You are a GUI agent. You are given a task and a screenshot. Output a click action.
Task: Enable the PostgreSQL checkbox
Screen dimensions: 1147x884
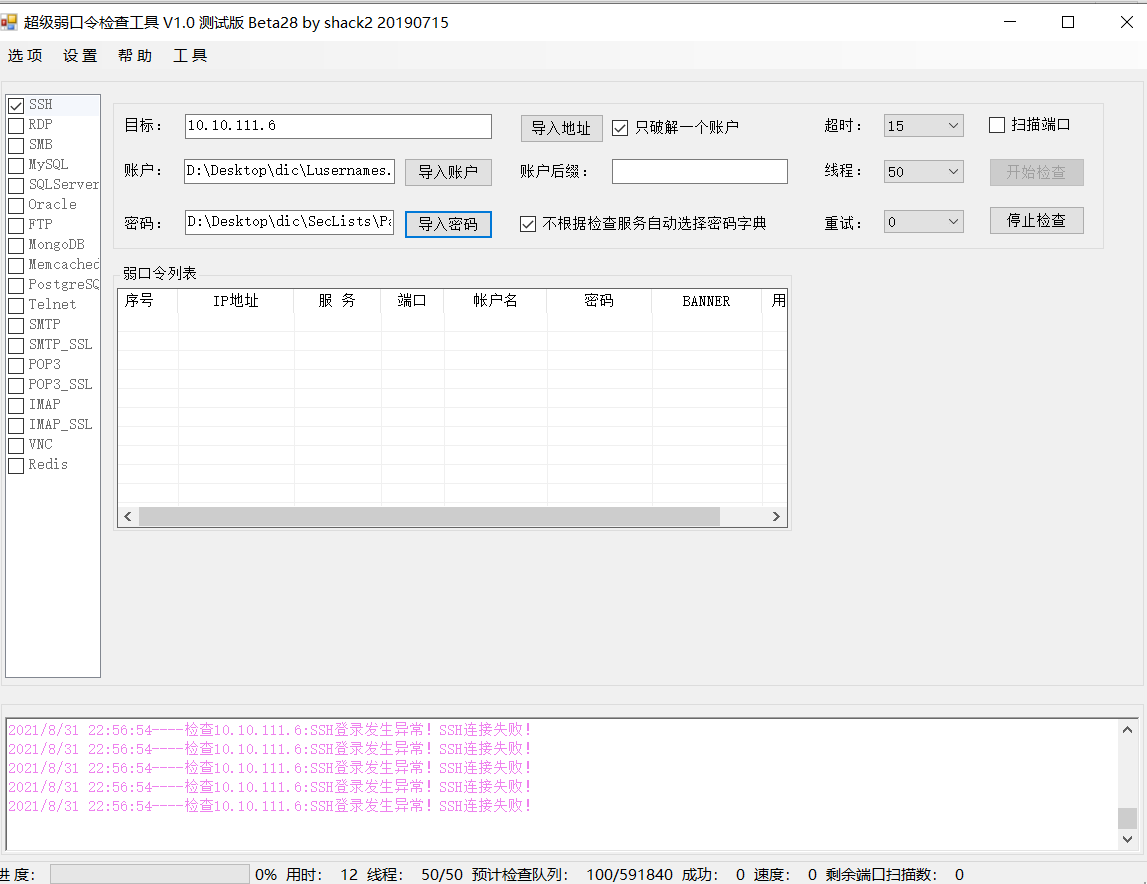tap(16, 285)
